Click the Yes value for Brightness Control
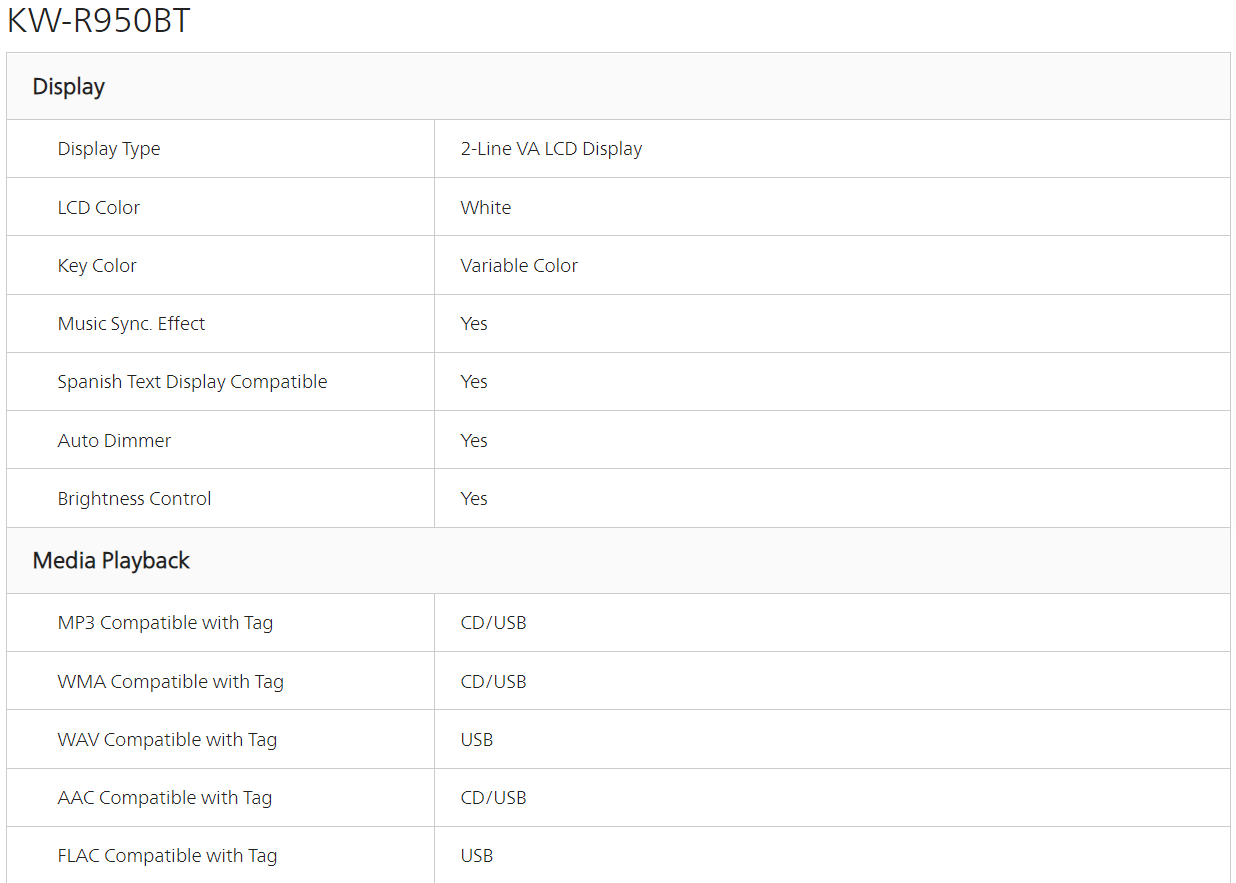The image size is (1236, 883). click(474, 498)
